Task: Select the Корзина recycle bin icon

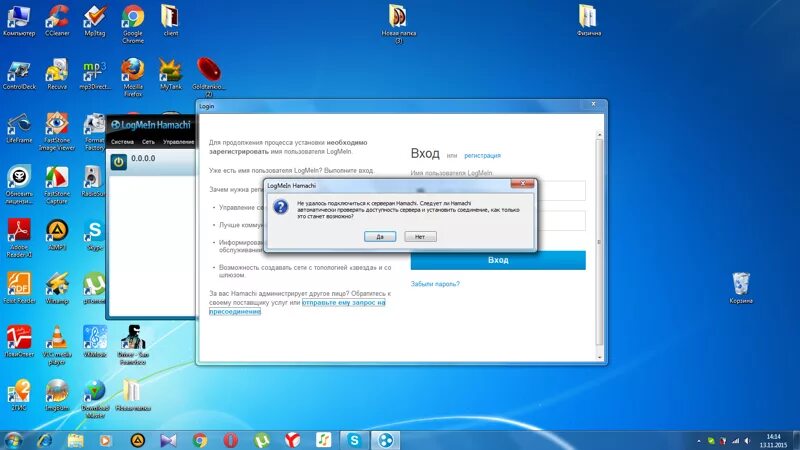Action: click(x=741, y=288)
